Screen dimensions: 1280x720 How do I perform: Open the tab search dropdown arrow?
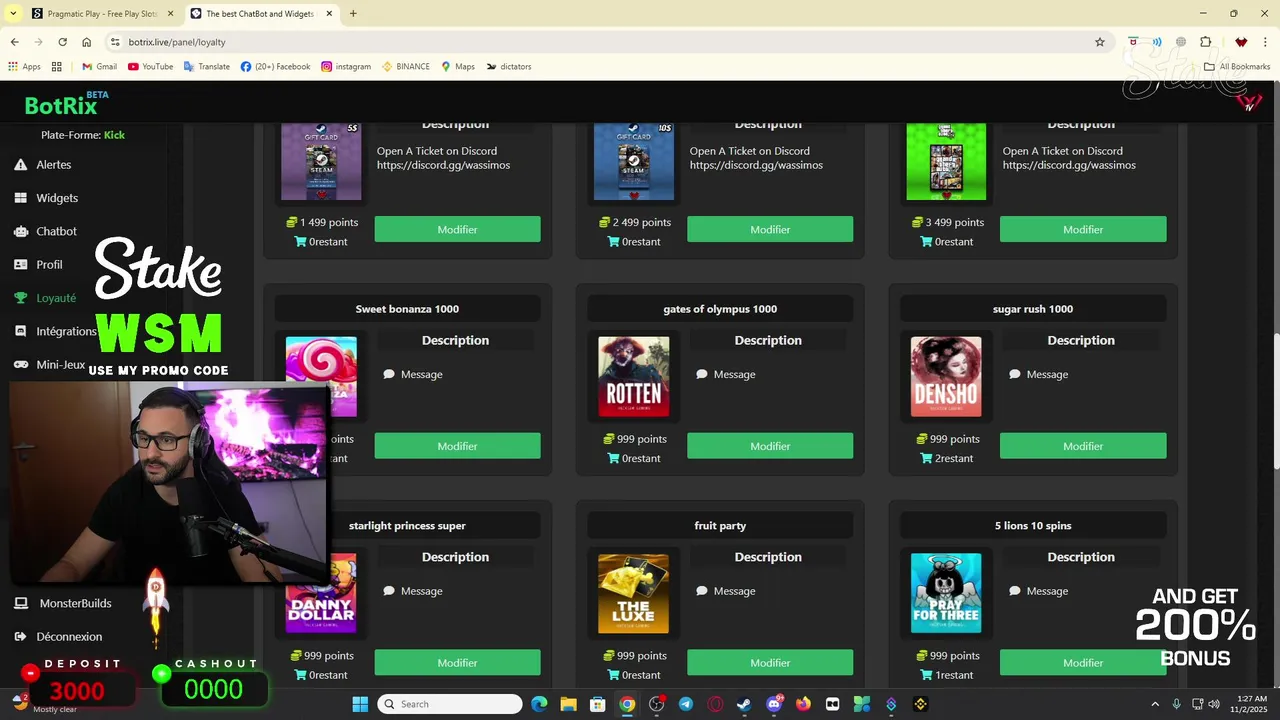13,14
